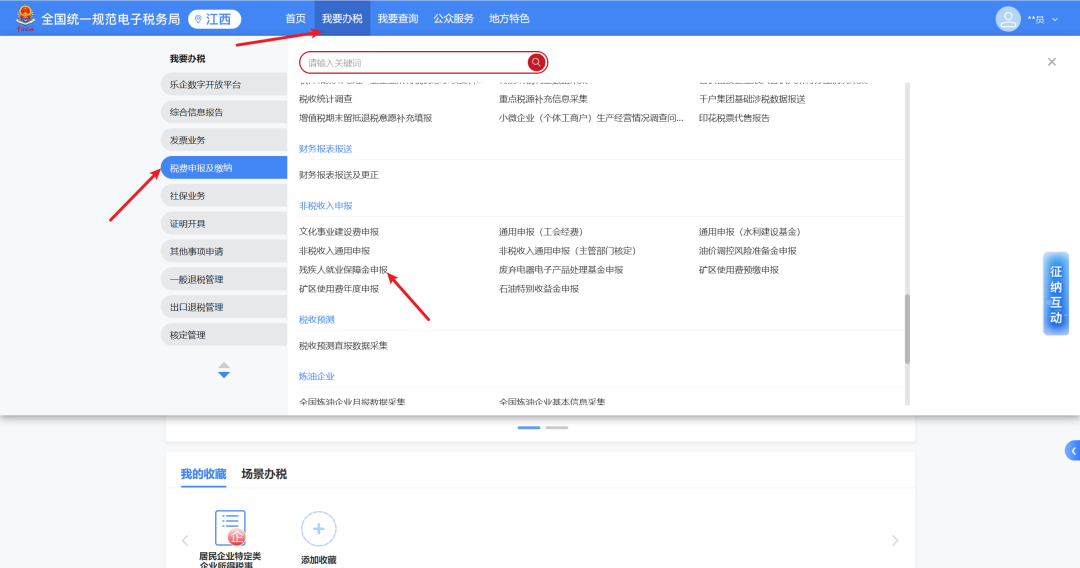The height and width of the screenshot is (568, 1080).
Task: Open 文化事业建设费申报 link
Action: click(339, 232)
